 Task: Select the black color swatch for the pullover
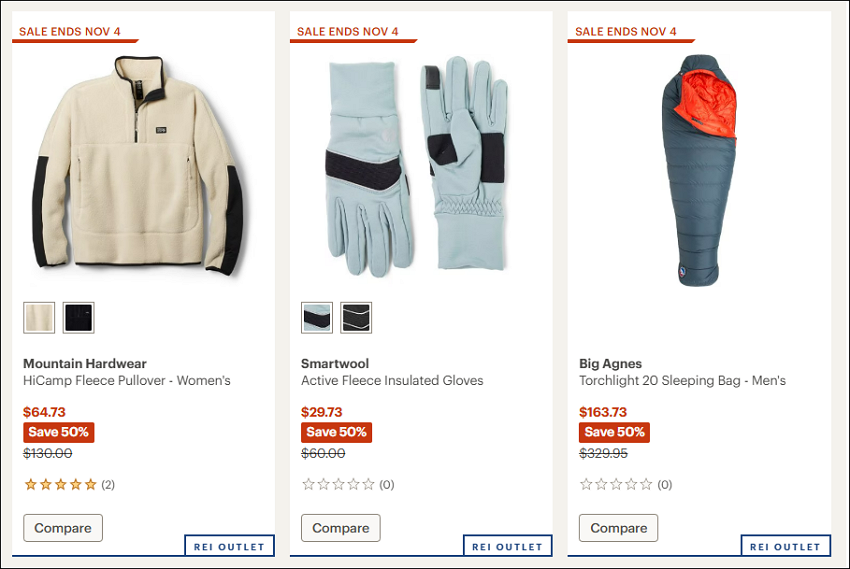79,318
